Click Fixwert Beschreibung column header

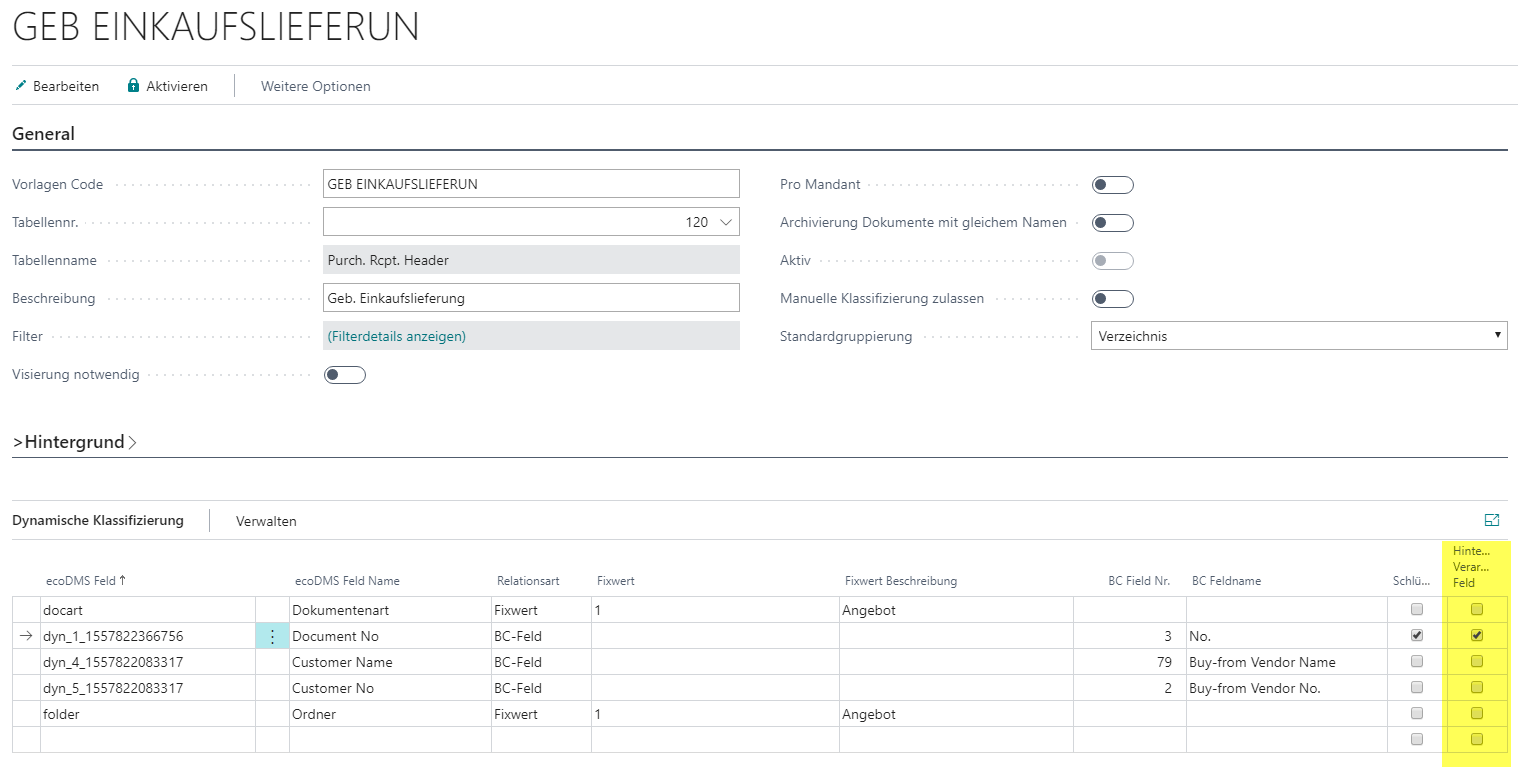click(901, 581)
